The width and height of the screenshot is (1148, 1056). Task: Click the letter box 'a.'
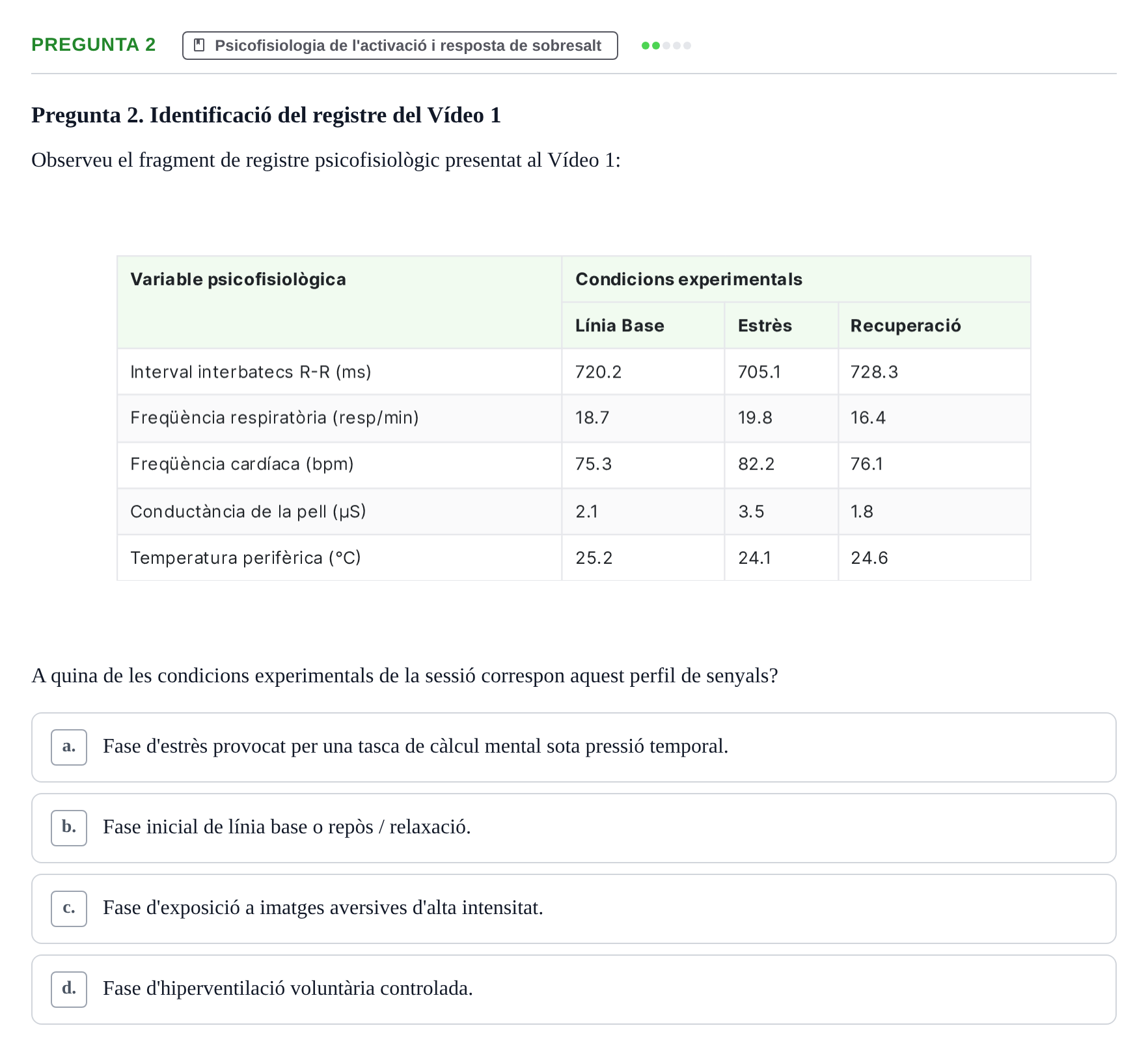pyautogui.click(x=69, y=747)
